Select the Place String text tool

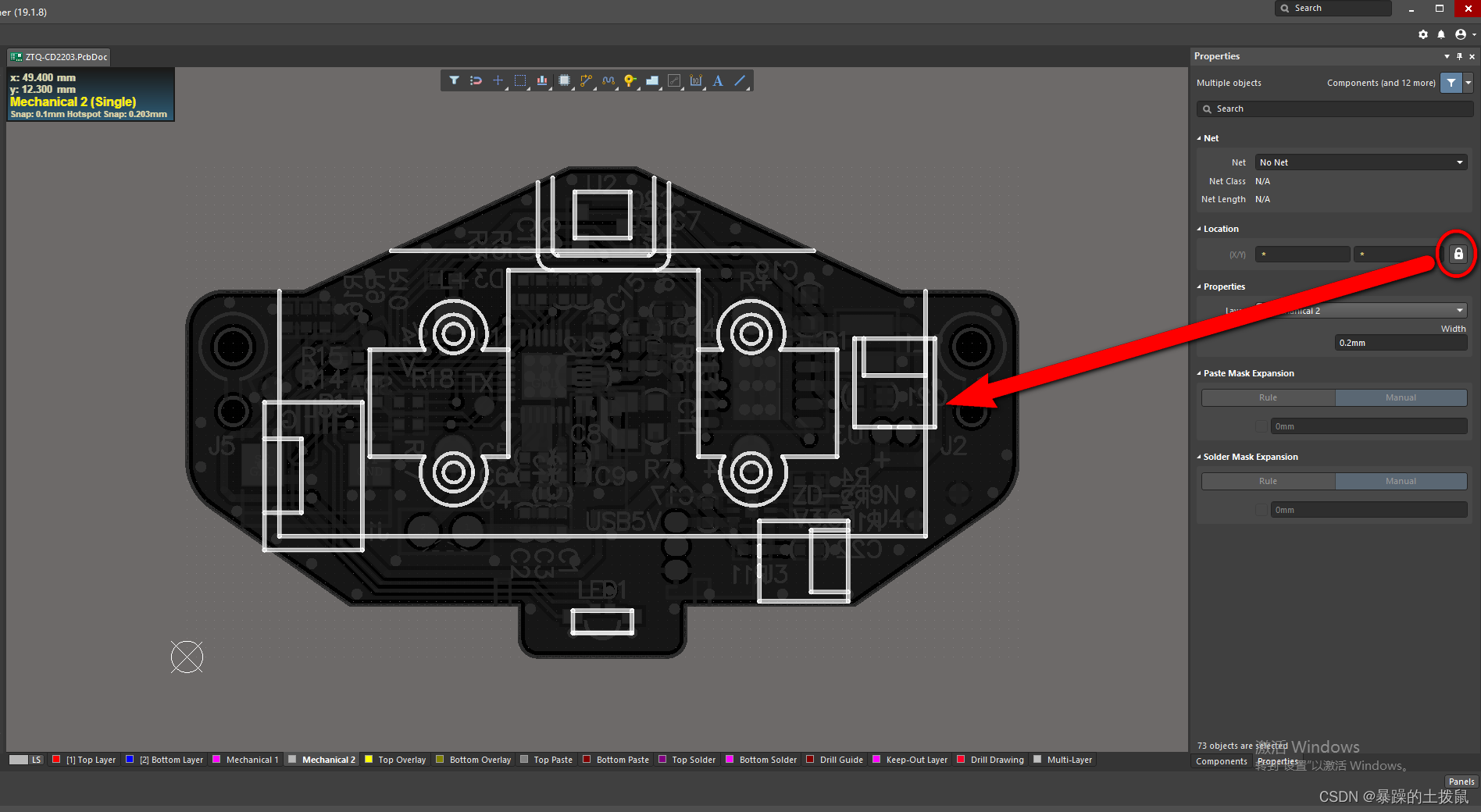[x=718, y=80]
